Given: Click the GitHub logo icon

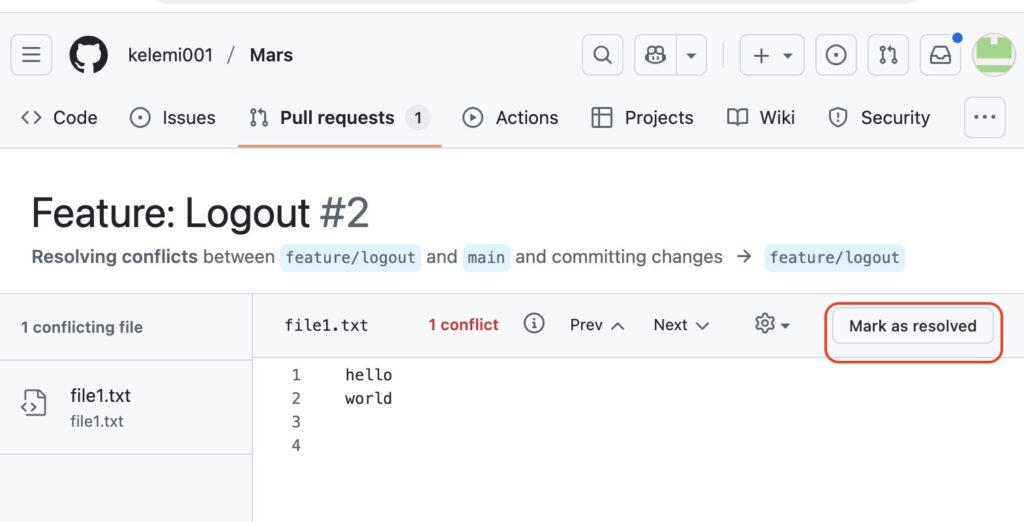Looking at the screenshot, I should [x=88, y=55].
